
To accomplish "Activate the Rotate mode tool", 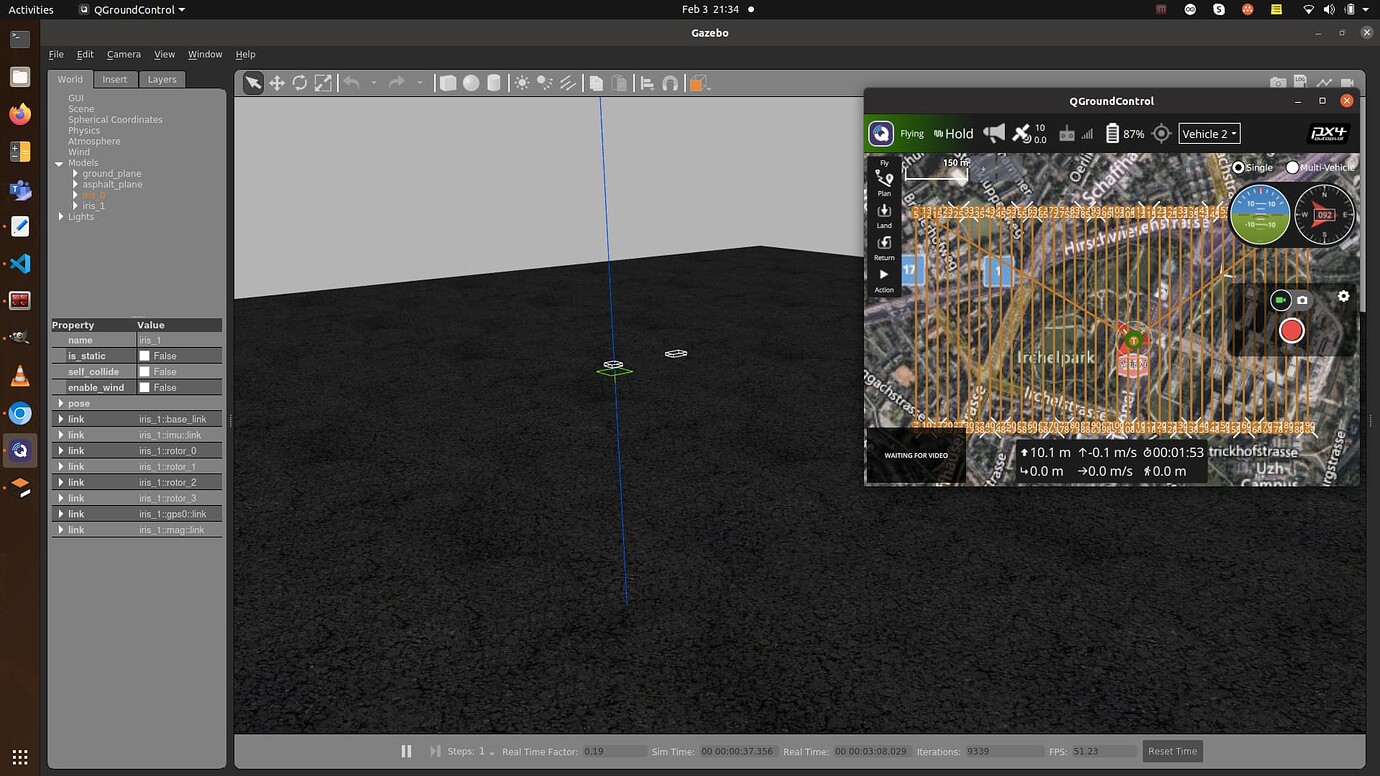I will 300,83.
